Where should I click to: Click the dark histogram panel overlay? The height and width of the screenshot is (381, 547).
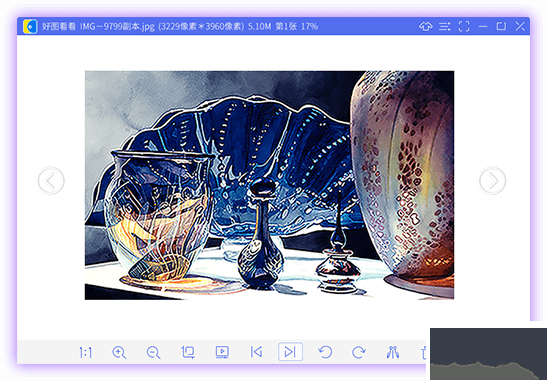pos(488,354)
